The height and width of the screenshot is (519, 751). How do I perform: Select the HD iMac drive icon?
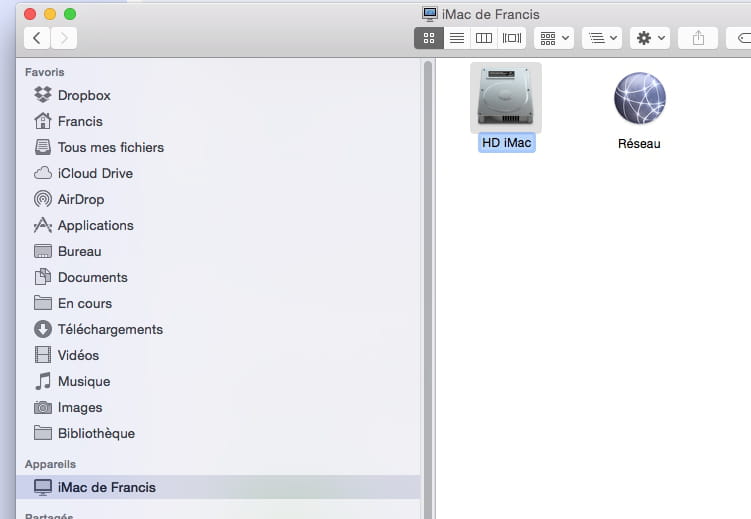pos(506,98)
